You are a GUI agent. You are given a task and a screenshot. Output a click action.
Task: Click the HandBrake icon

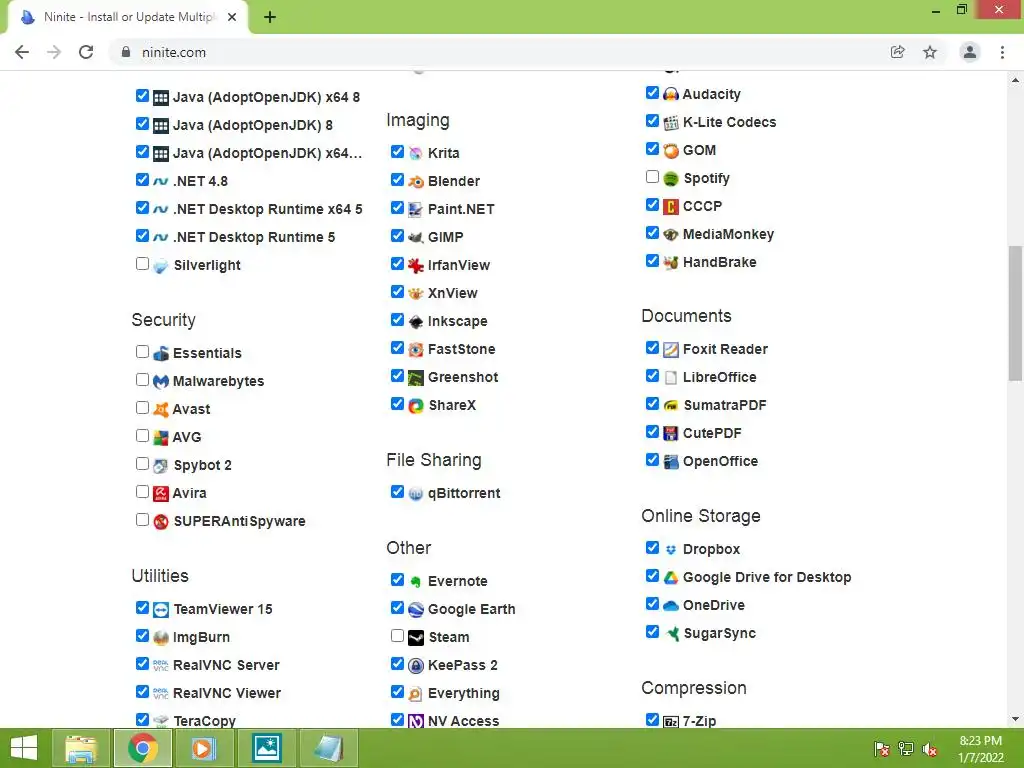pos(671,263)
